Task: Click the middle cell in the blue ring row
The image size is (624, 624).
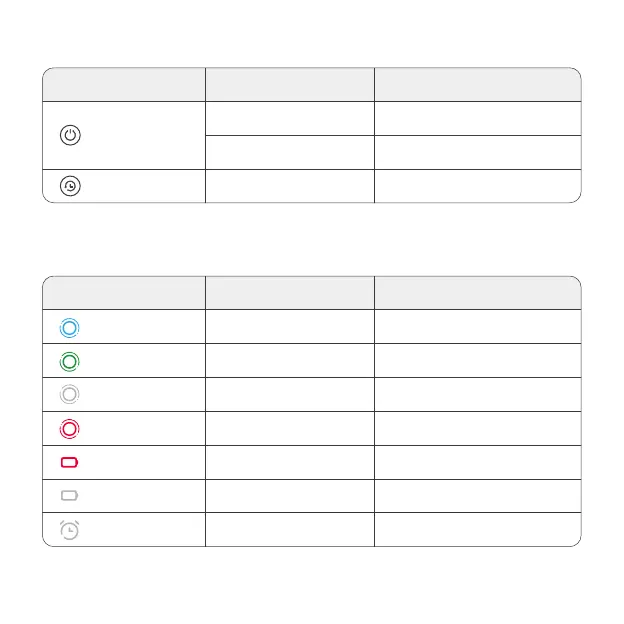Action: (x=290, y=327)
